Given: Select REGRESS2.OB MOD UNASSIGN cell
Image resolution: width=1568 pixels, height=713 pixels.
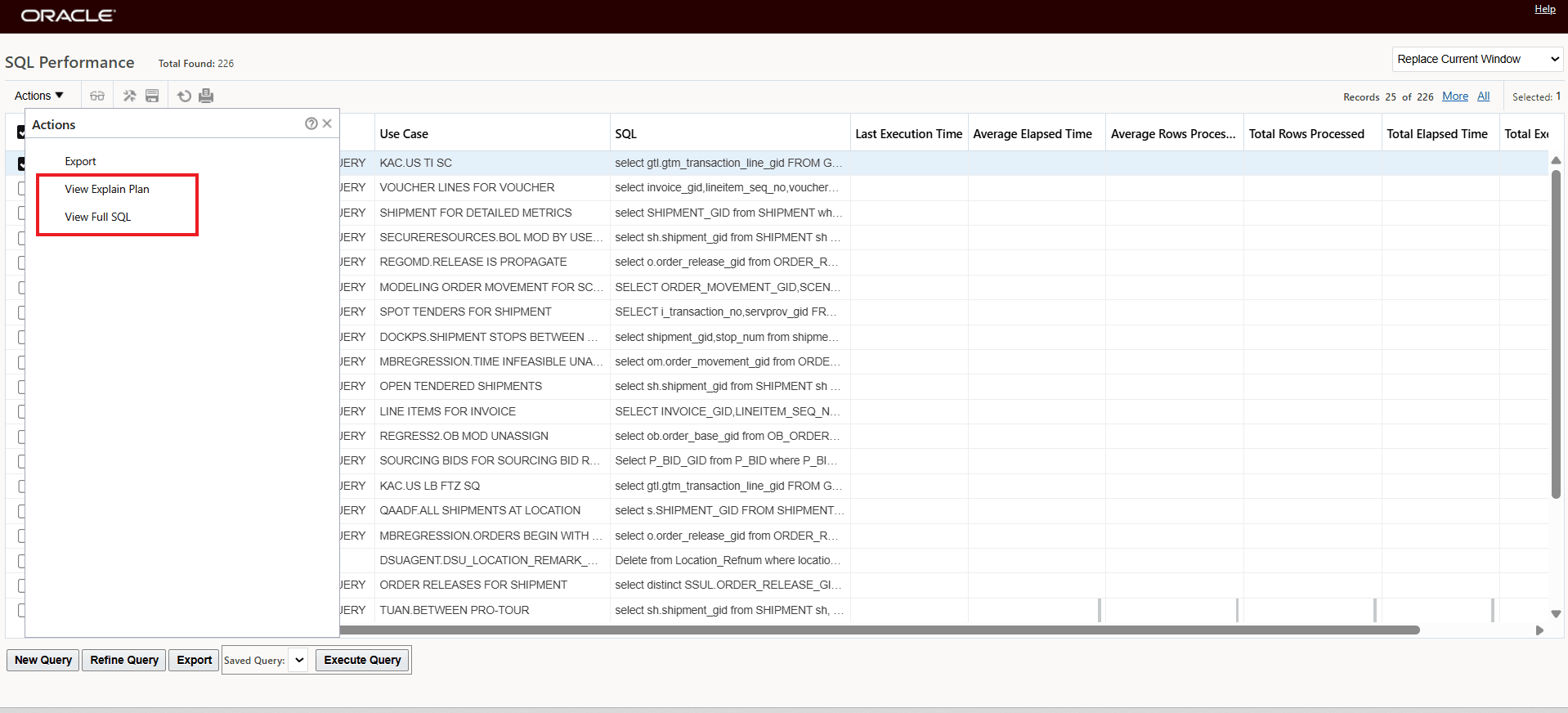Looking at the screenshot, I should tap(492, 436).
